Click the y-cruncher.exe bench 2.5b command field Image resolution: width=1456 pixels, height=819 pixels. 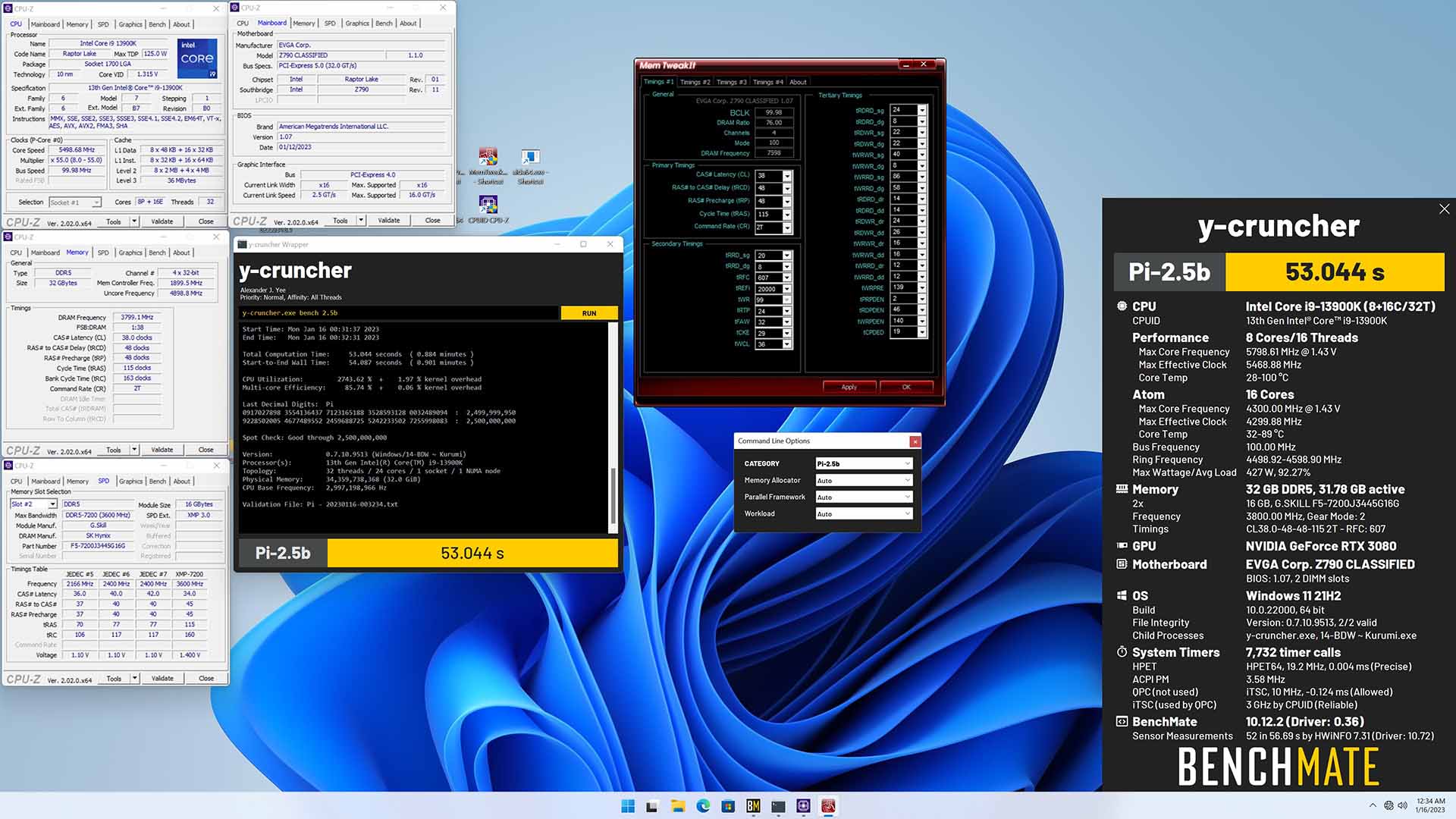[399, 313]
